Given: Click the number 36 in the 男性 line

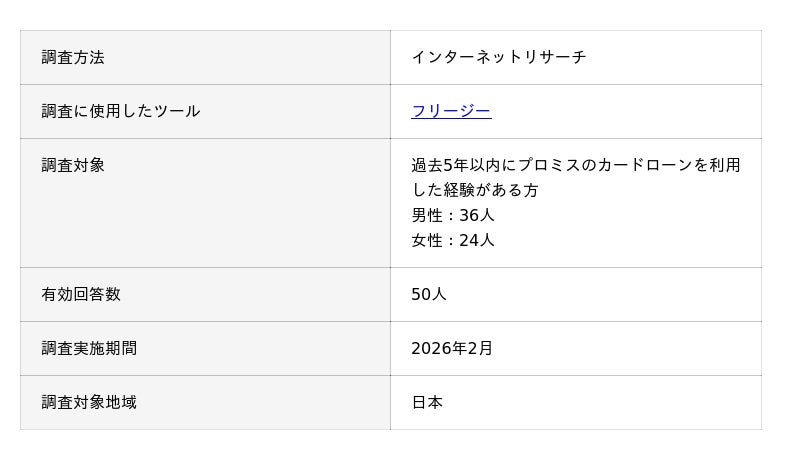Looking at the screenshot, I should point(469,215).
